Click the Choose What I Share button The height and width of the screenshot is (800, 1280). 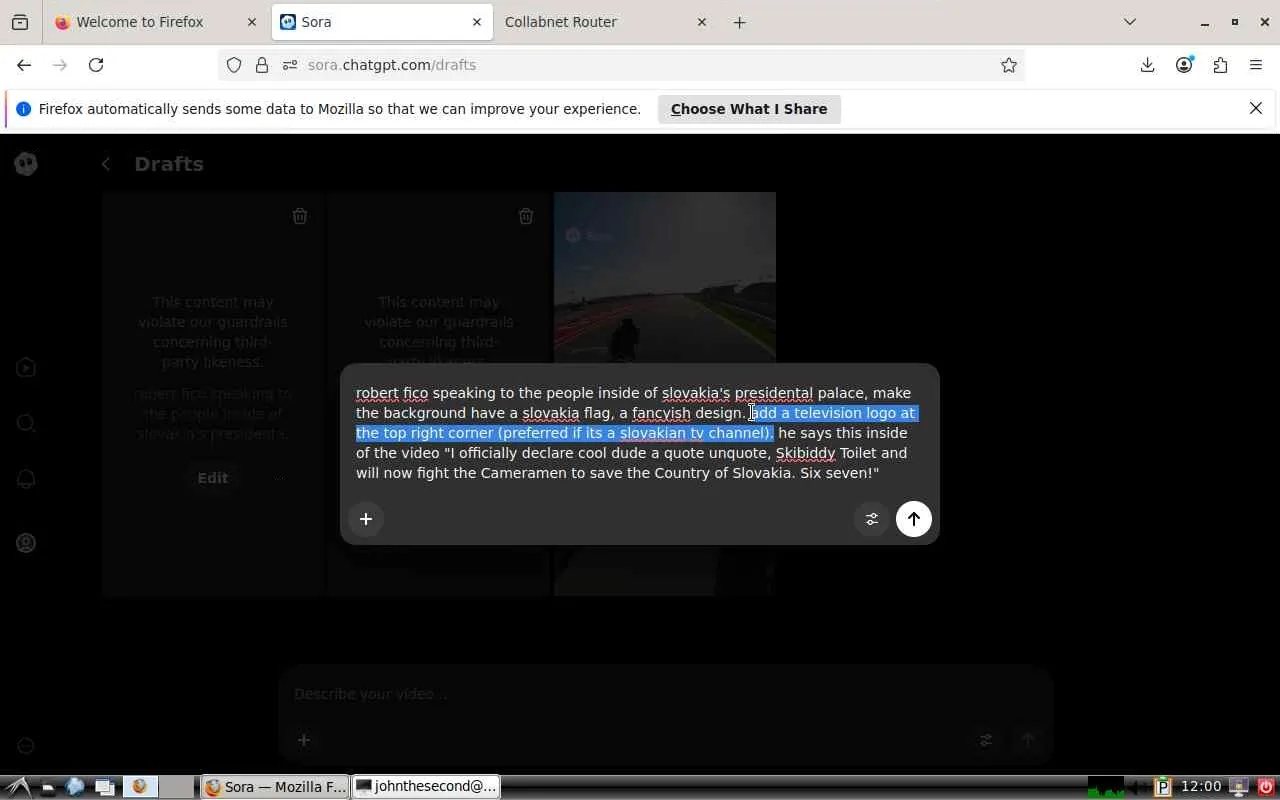pos(749,109)
